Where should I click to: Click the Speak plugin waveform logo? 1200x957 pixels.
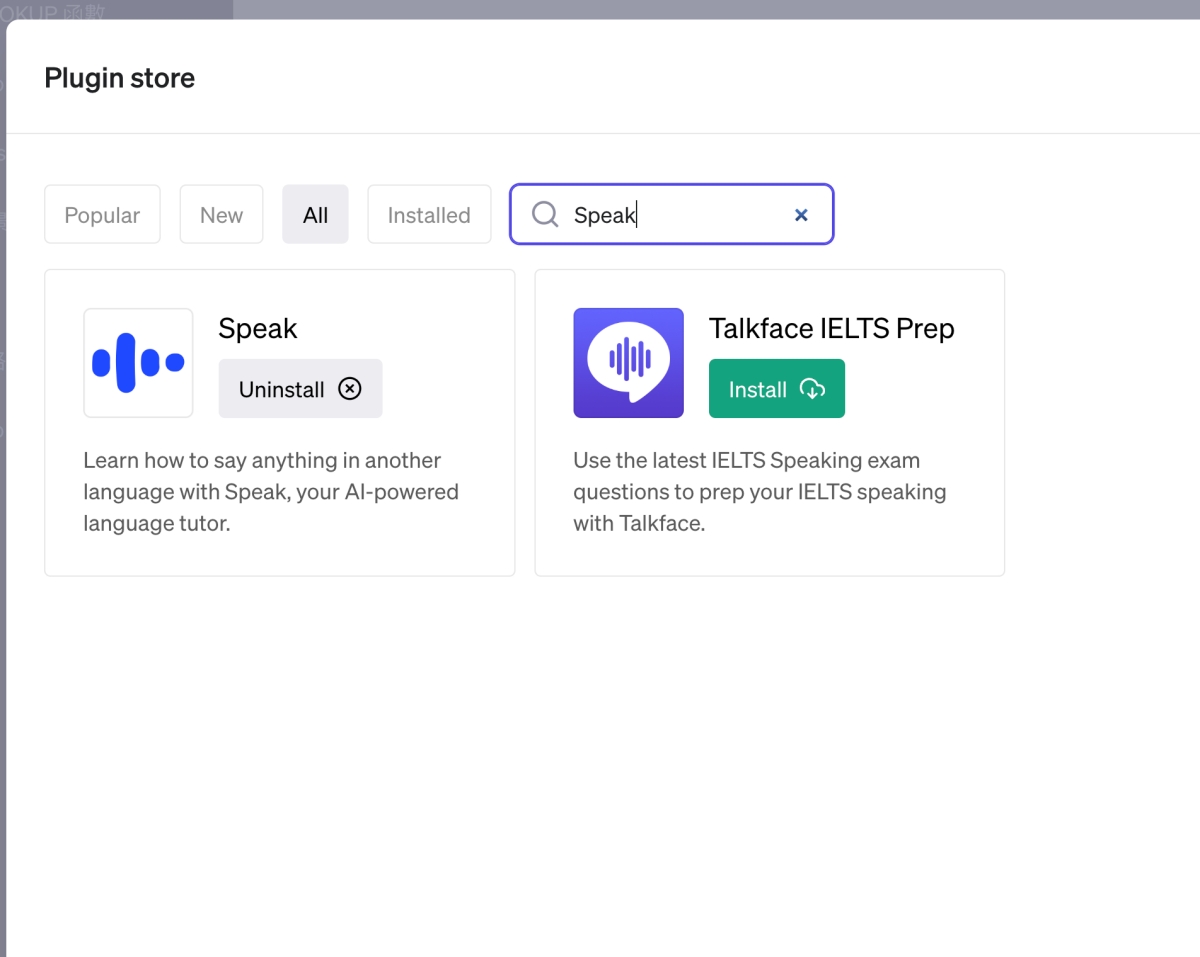coord(138,363)
